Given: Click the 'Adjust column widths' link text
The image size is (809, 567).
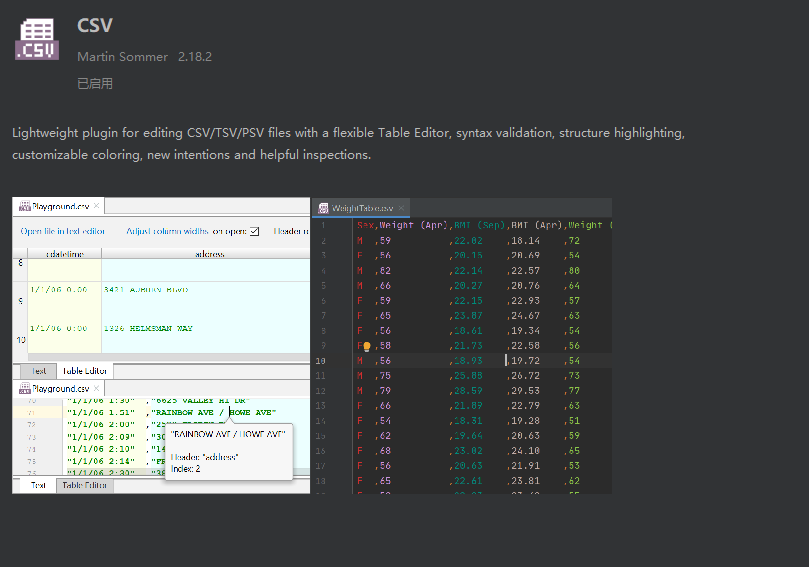Looking at the screenshot, I should [167, 231].
